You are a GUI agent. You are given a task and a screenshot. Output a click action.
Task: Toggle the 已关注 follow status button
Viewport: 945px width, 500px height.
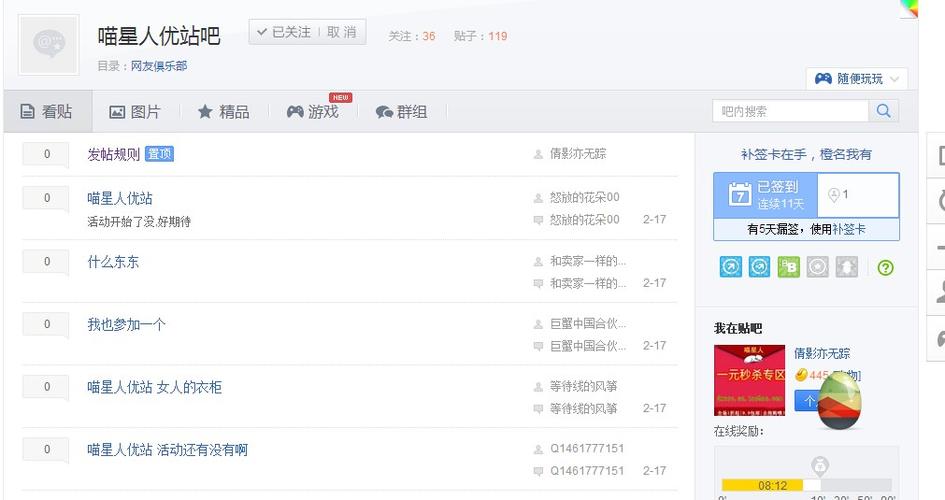[284, 32]
